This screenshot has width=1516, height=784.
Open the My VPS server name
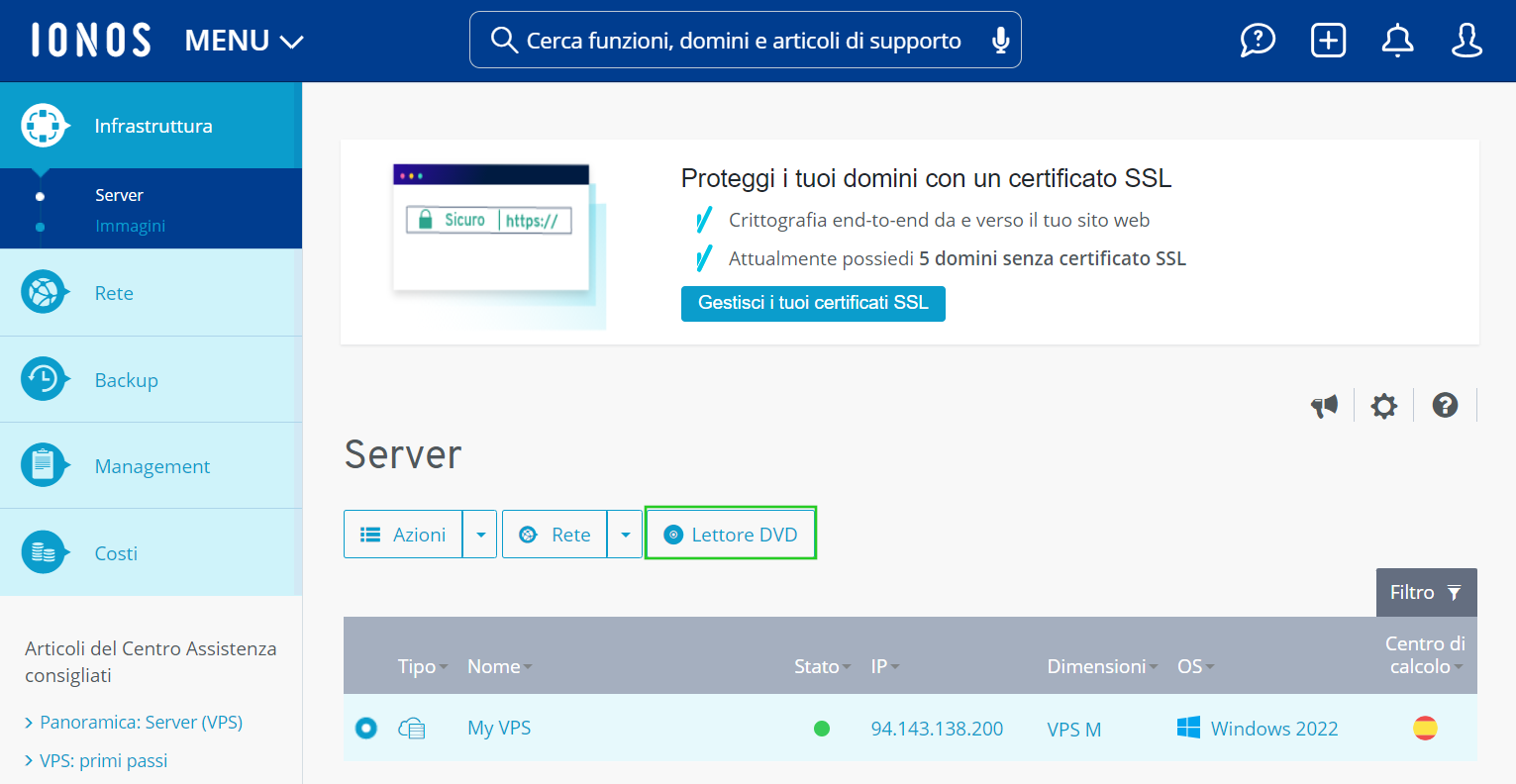coord(499,728)
